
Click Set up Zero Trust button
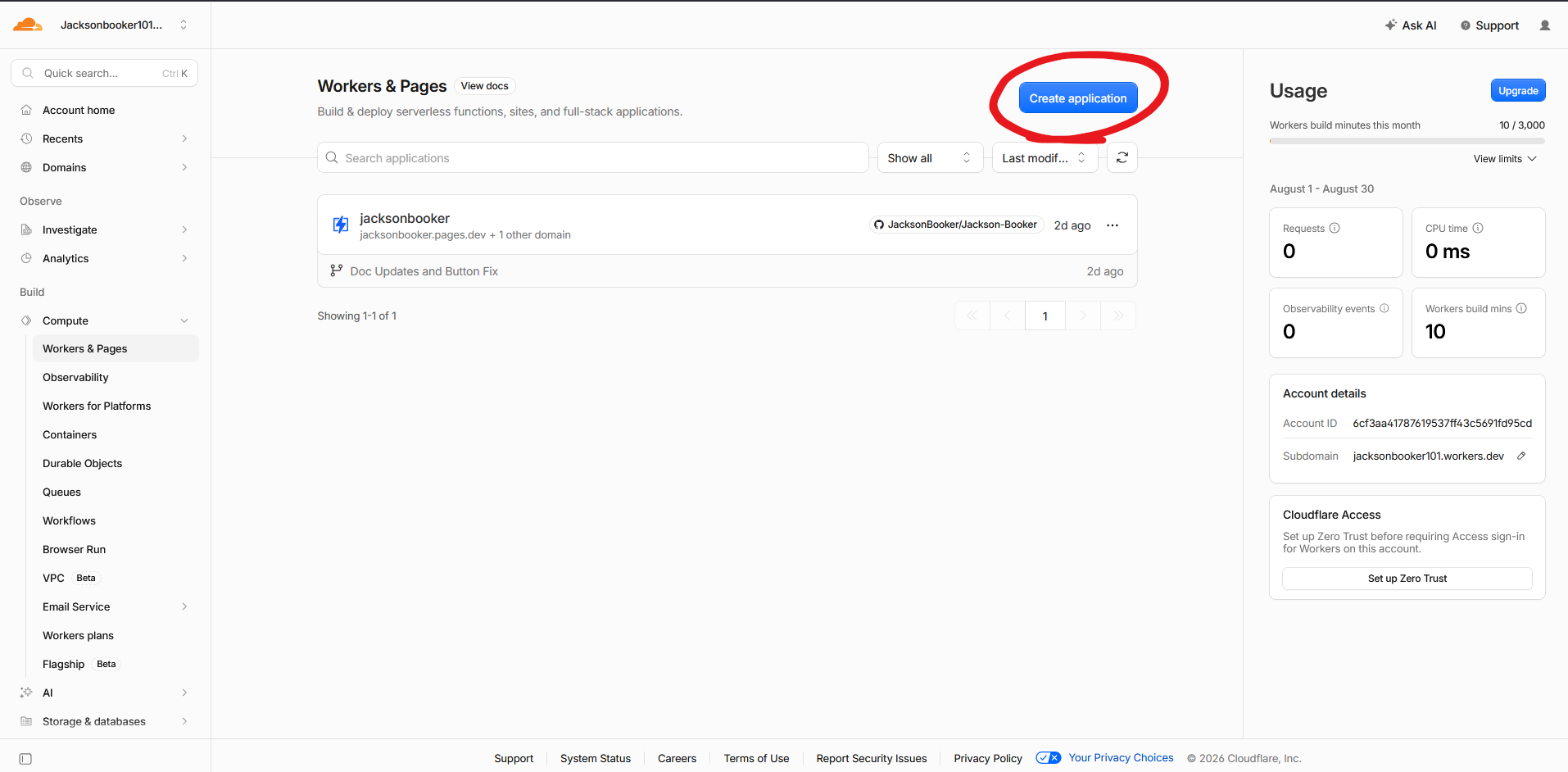pos(1407,579)
